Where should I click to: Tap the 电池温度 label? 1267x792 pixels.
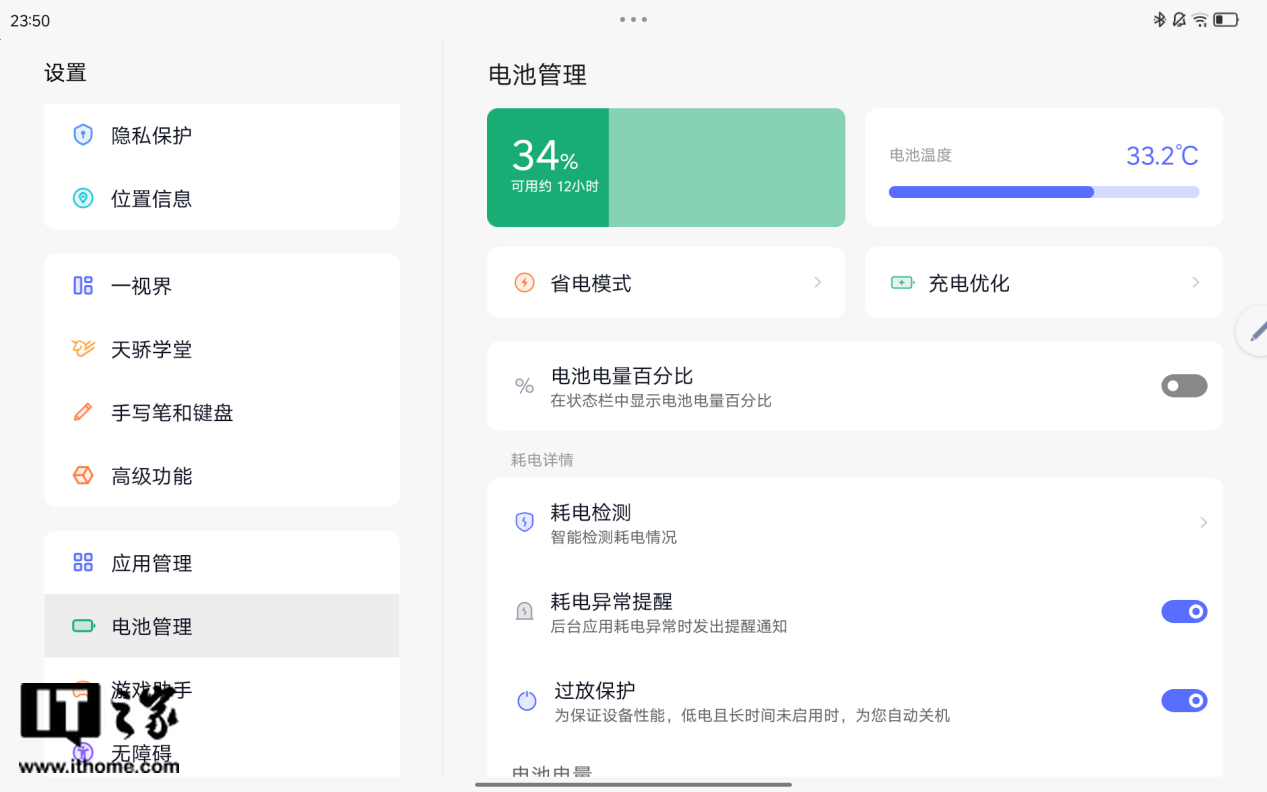(921, 155)
